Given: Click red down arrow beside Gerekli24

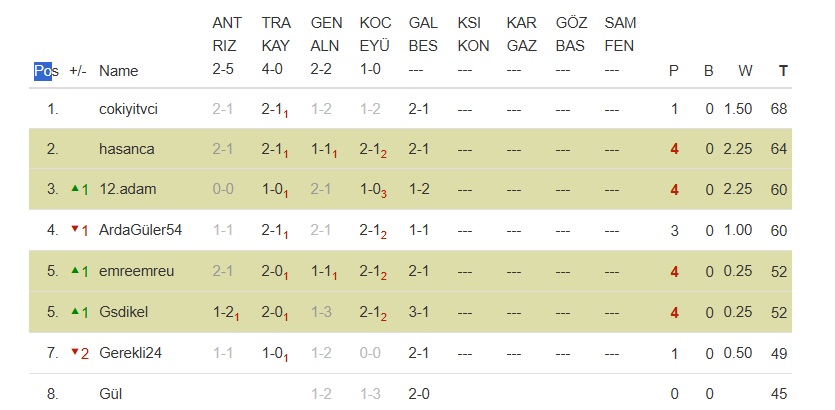Looking at the screenshot, I should (x=74, y=354).
